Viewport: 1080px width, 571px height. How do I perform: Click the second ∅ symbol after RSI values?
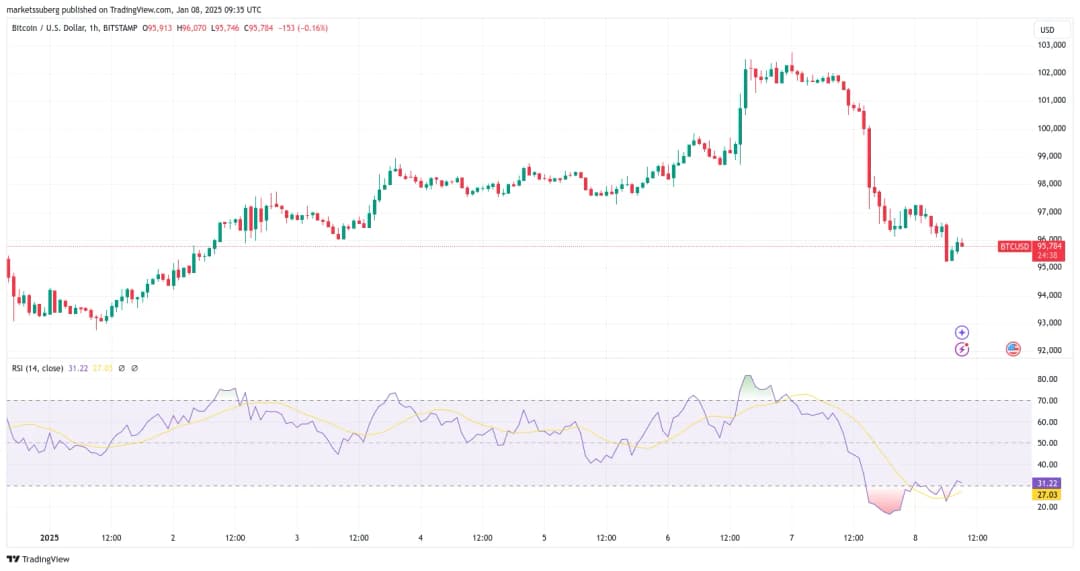(x=135, y=369)
